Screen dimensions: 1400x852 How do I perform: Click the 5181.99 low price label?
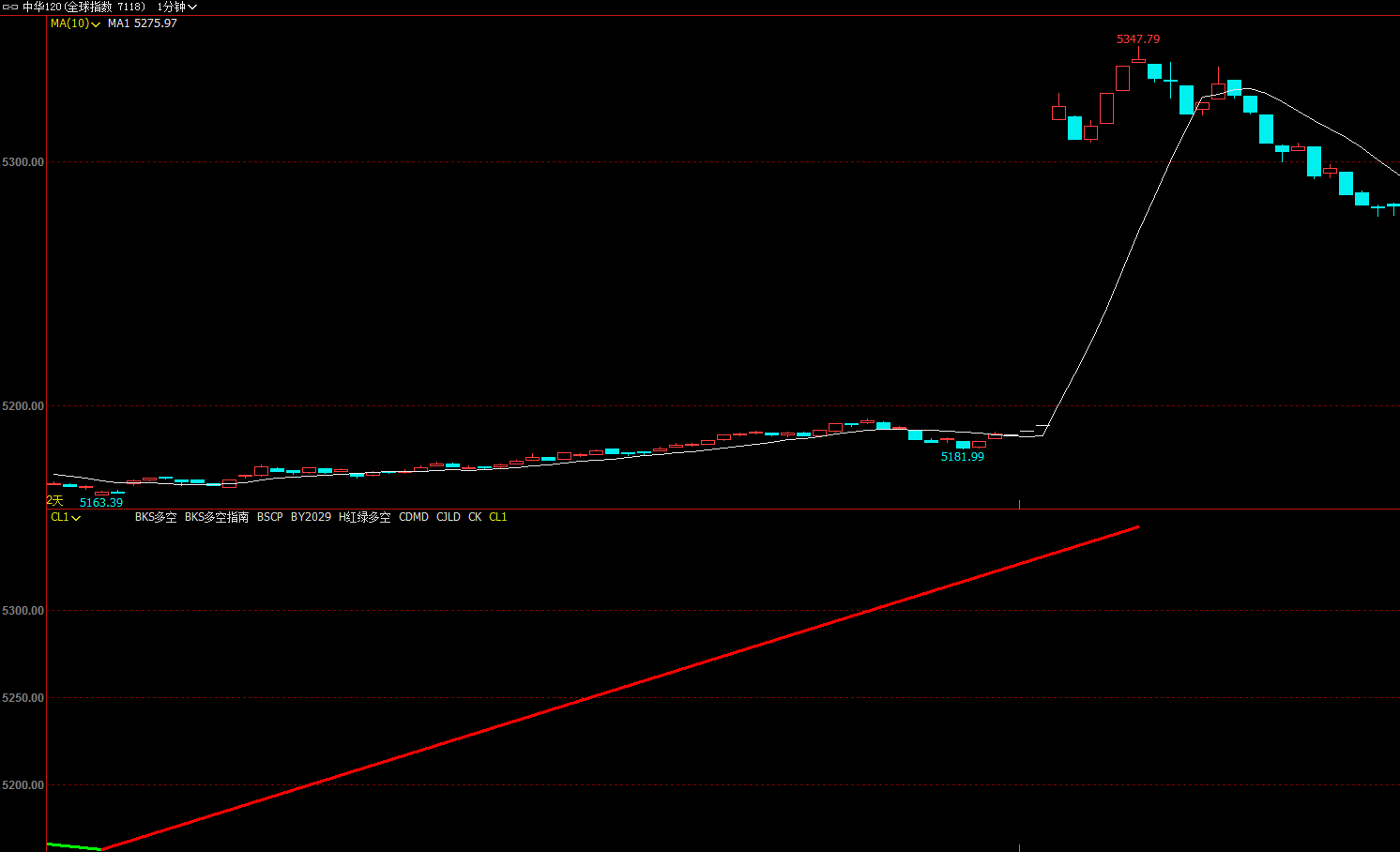pyautogui.click(x=963, y=457)
